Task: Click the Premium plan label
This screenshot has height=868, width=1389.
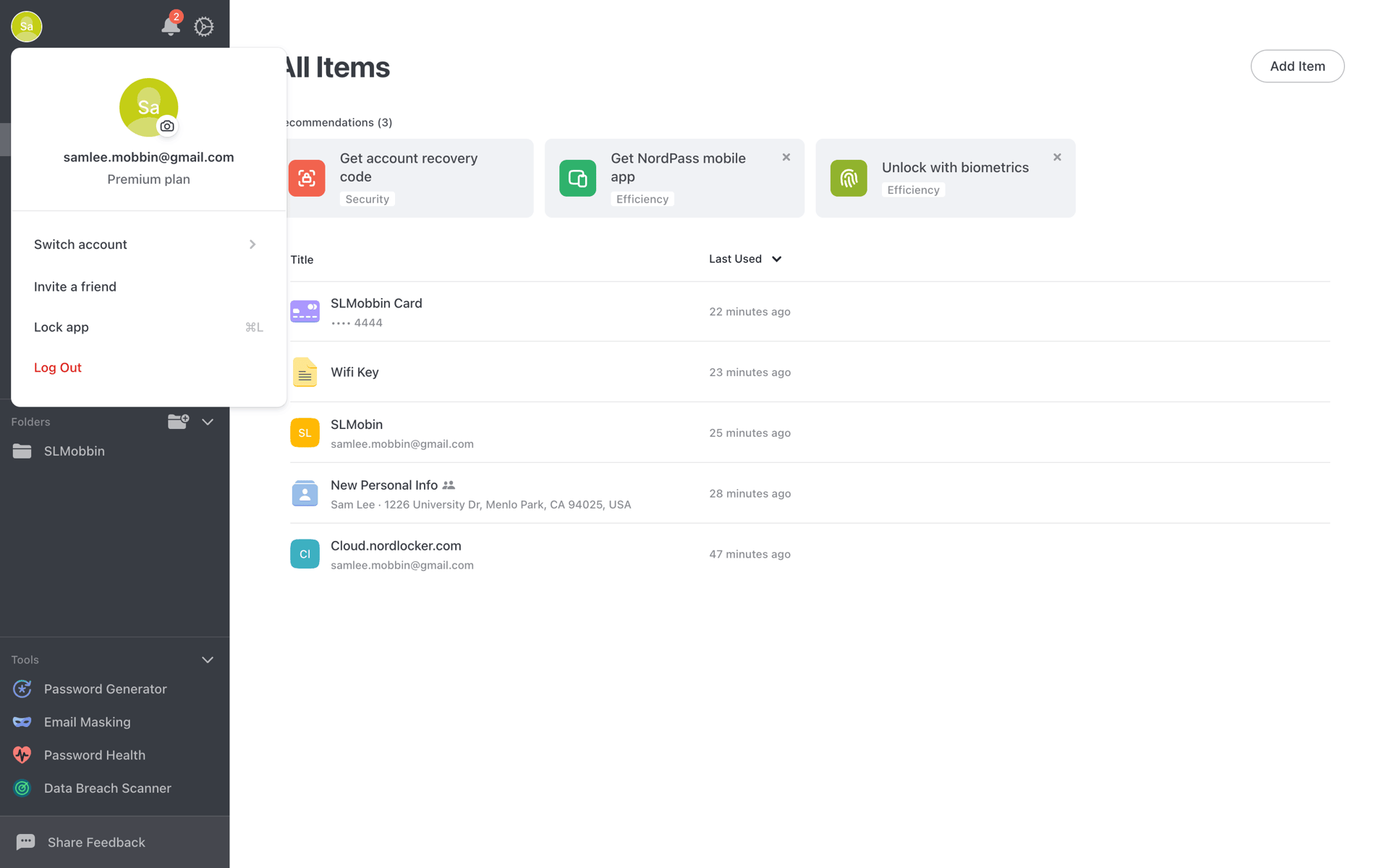Action: [148, 179]
